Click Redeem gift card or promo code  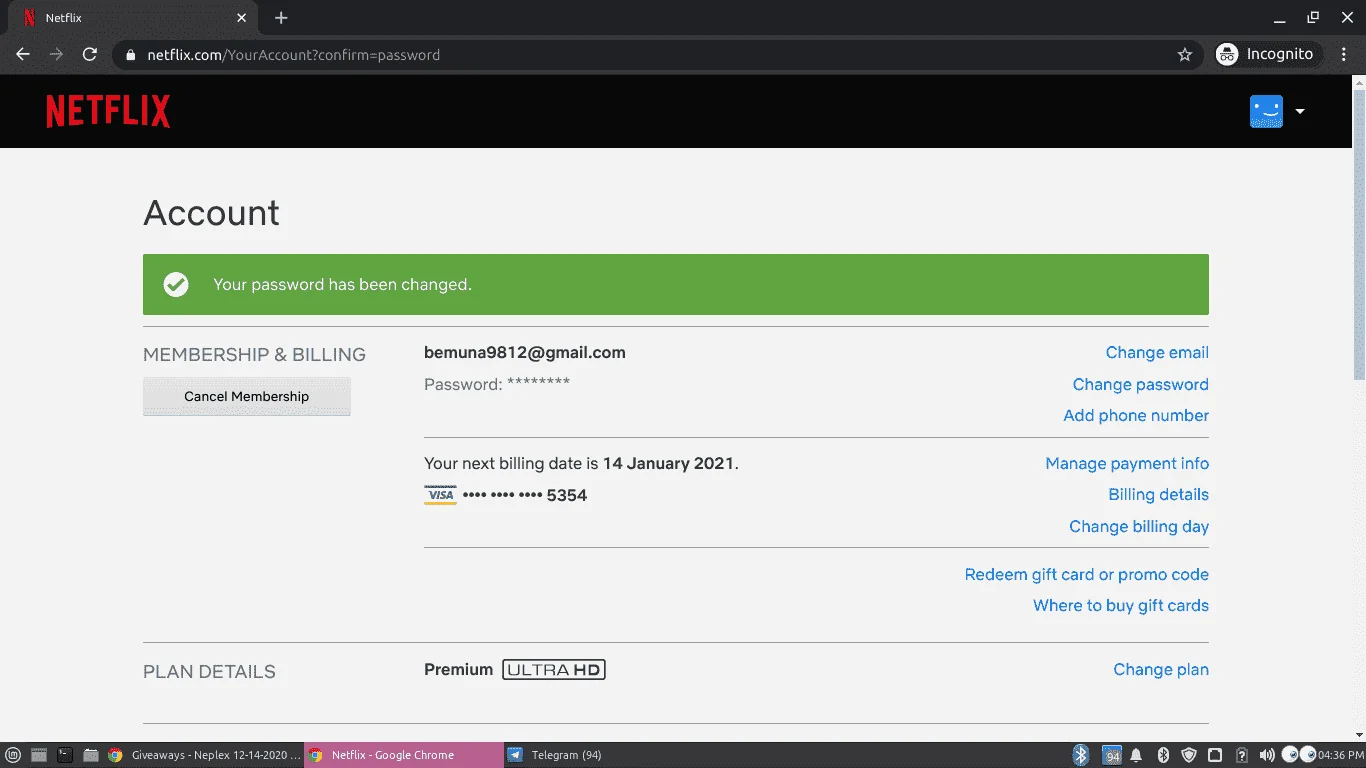pyautogui.click(x=1086, y=575)
